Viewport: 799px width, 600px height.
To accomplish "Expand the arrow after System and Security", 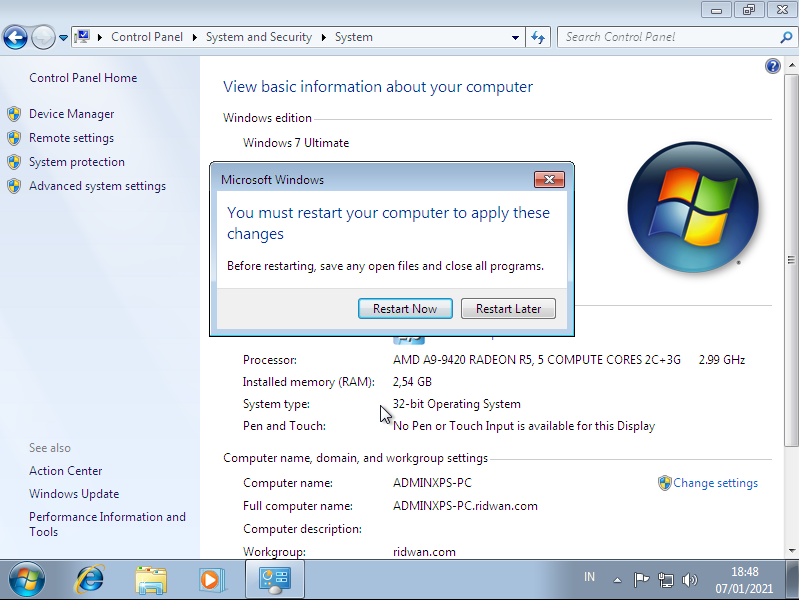I will pos(324,37).
